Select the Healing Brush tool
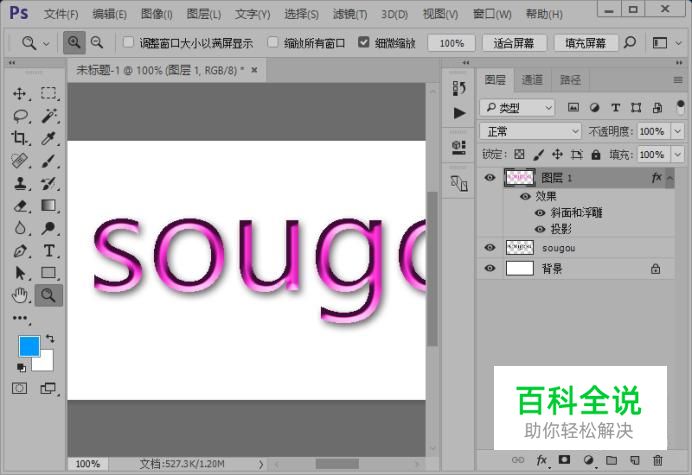The width and height of the screenshot is (692, 475). pos(19,161)
